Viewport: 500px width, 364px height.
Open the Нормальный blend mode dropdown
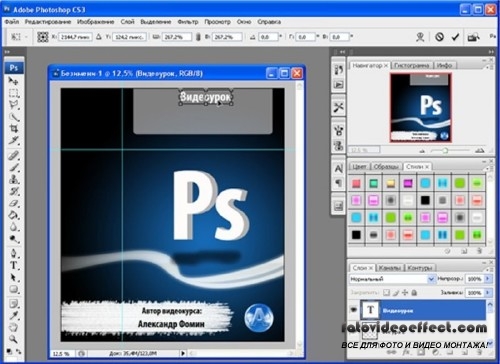tap(431, 279)
